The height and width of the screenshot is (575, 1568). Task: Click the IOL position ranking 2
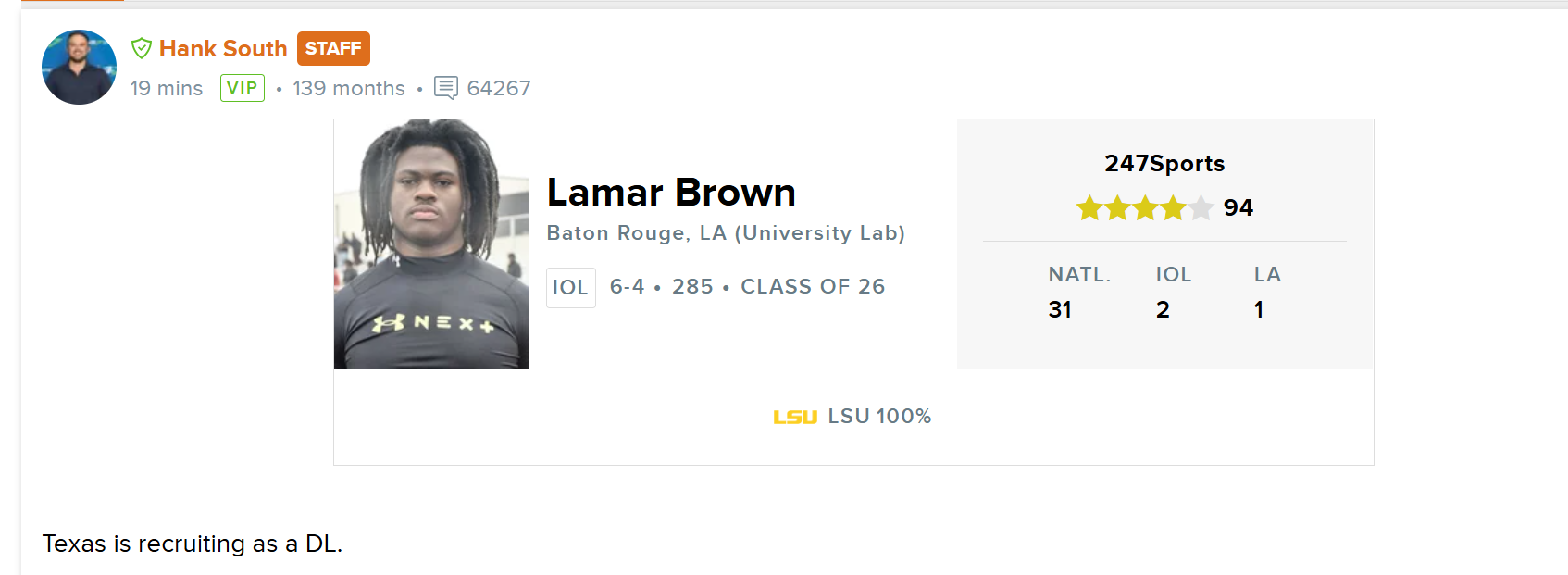(1163, 309)
